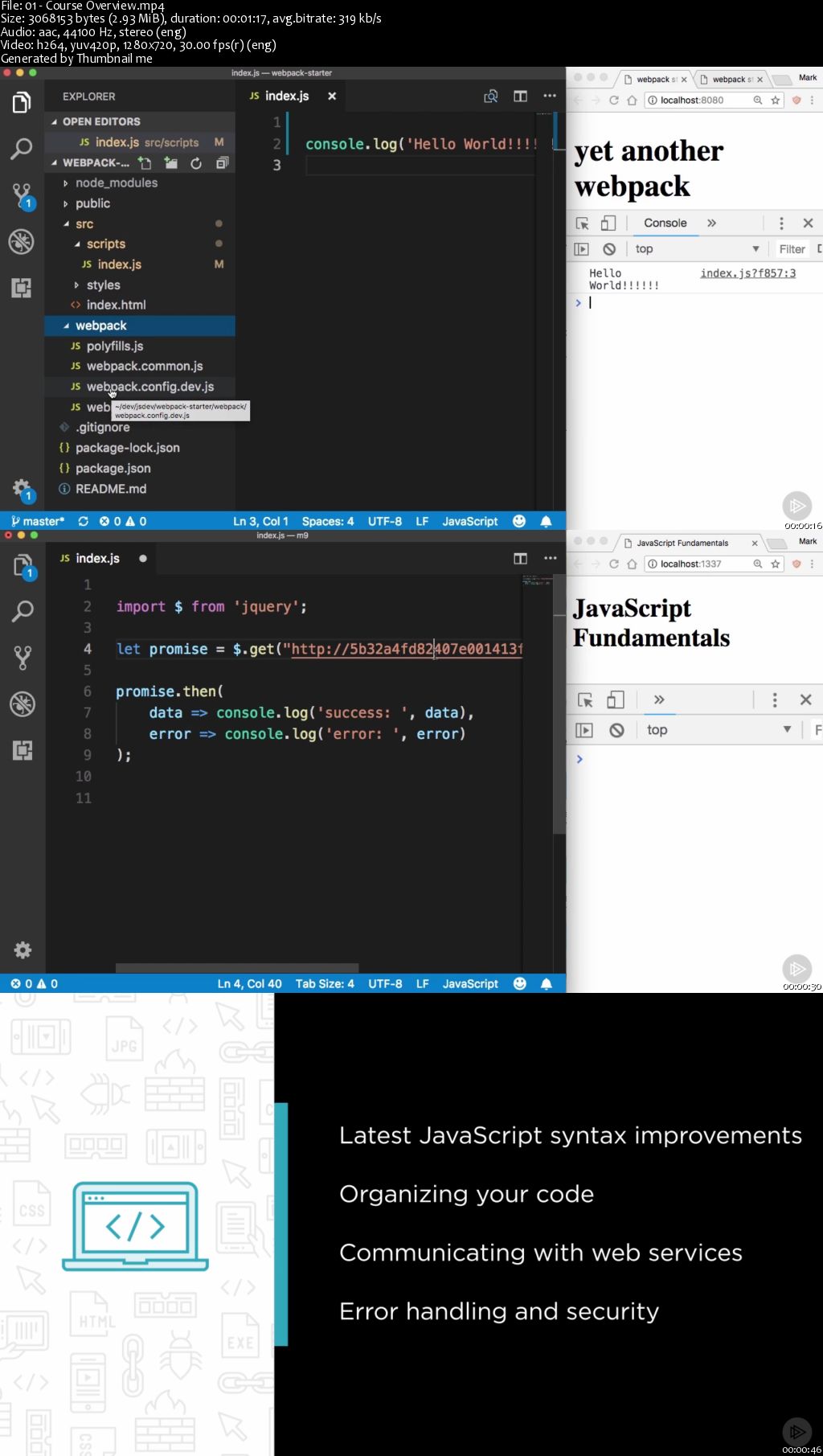Open Debug view in webpack-starter VS Code window
Screen dimensions: 823x1456
22,241
